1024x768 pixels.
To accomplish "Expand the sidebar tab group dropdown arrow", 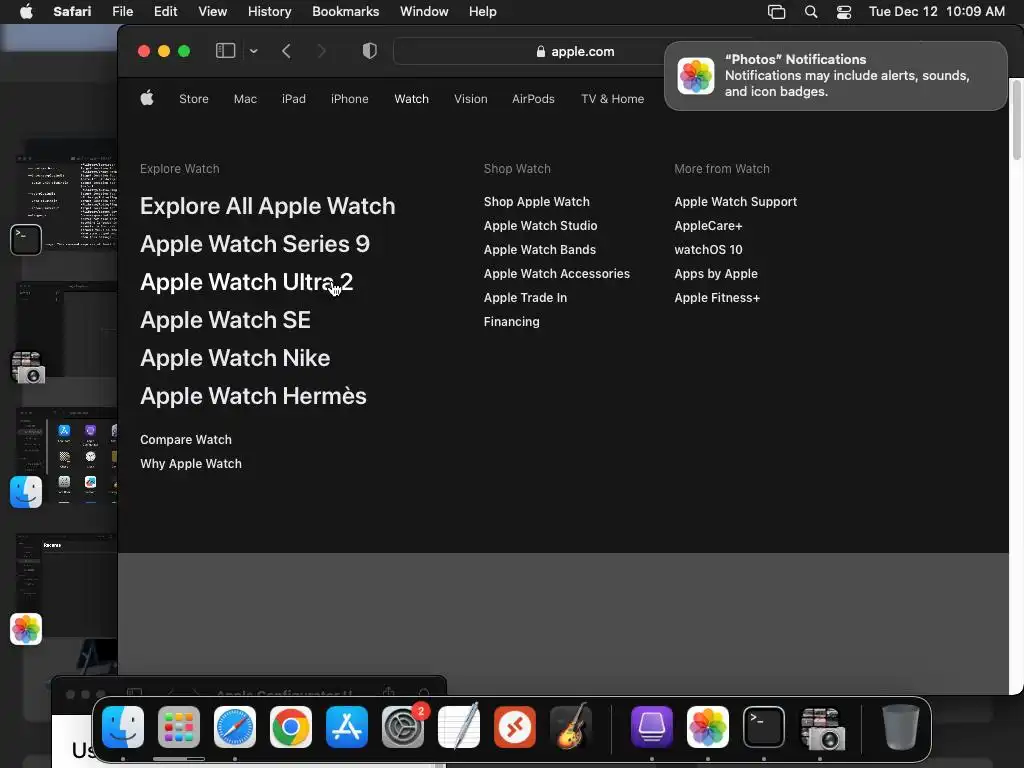I will point(253,51).
